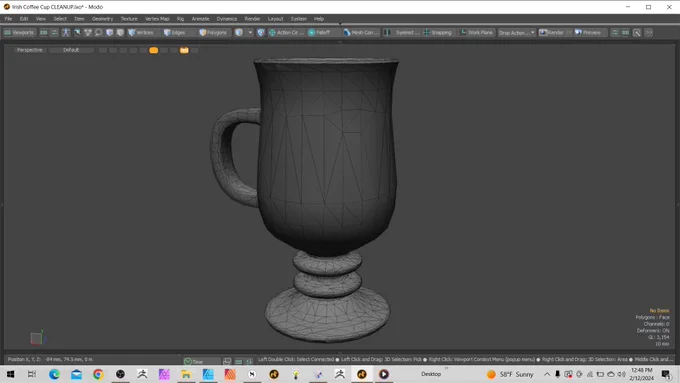Screen dimensions: 680x383
Task: Click the swap icon right of Preview
Action: [615, 33]
